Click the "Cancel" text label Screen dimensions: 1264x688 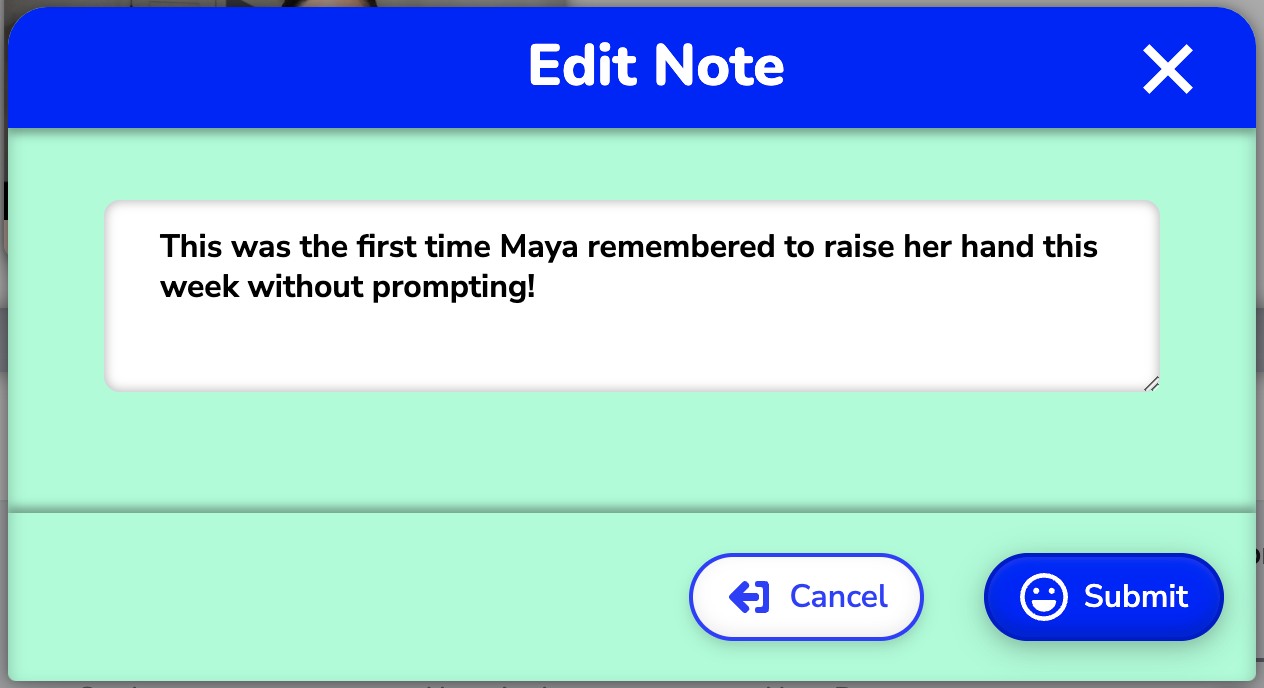click(x=839, y=597)
